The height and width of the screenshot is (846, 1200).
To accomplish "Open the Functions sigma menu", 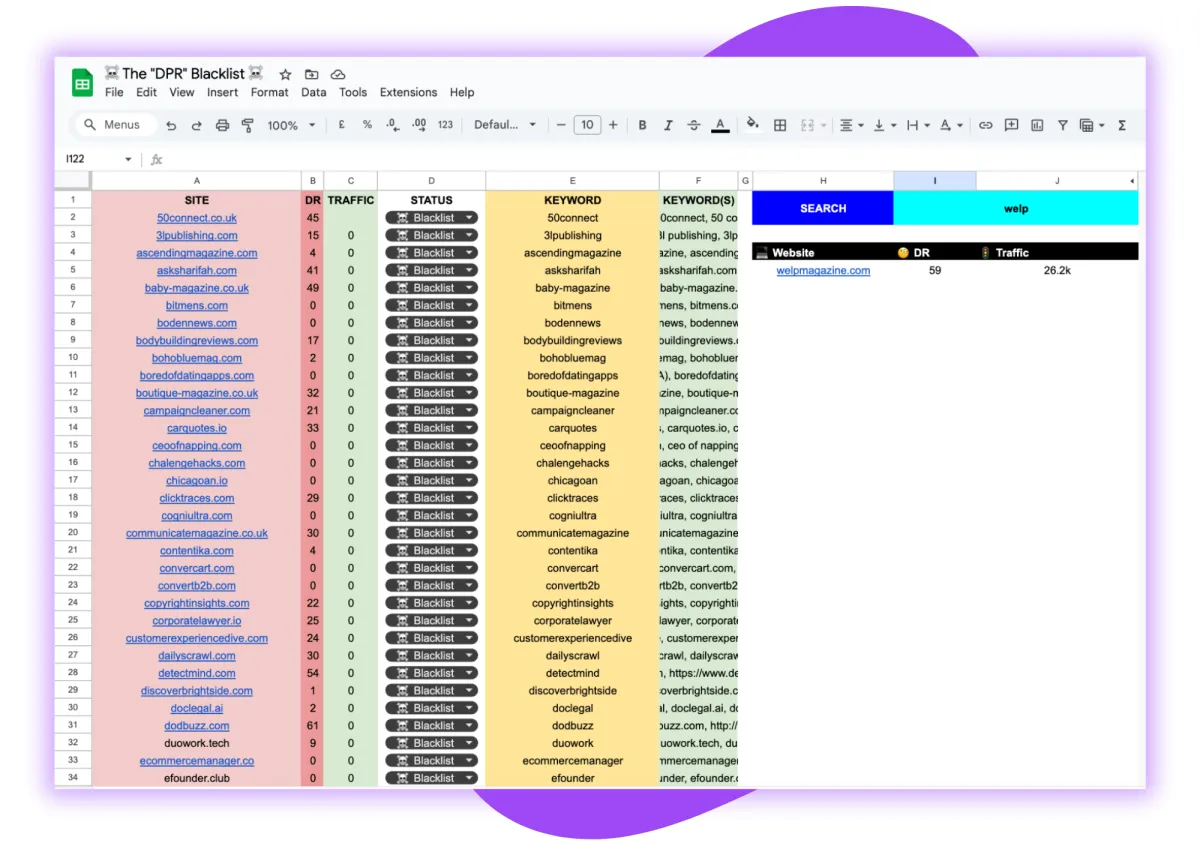I will coord(1122,125).
